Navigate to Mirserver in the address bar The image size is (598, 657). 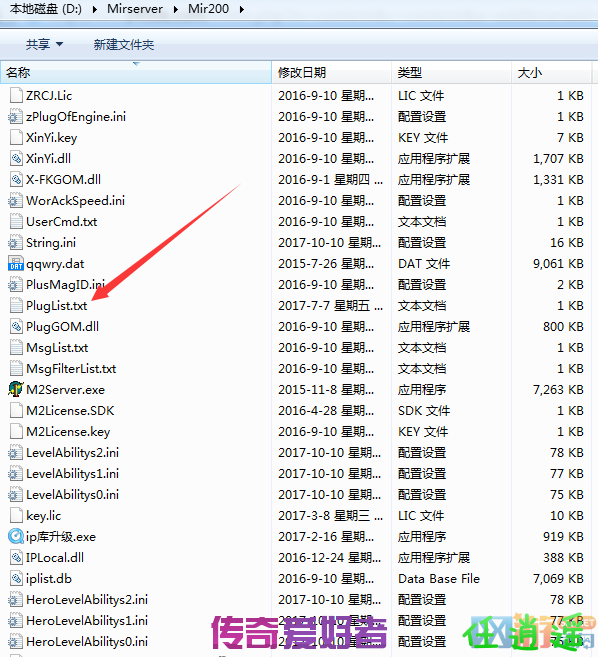(135, 9)
